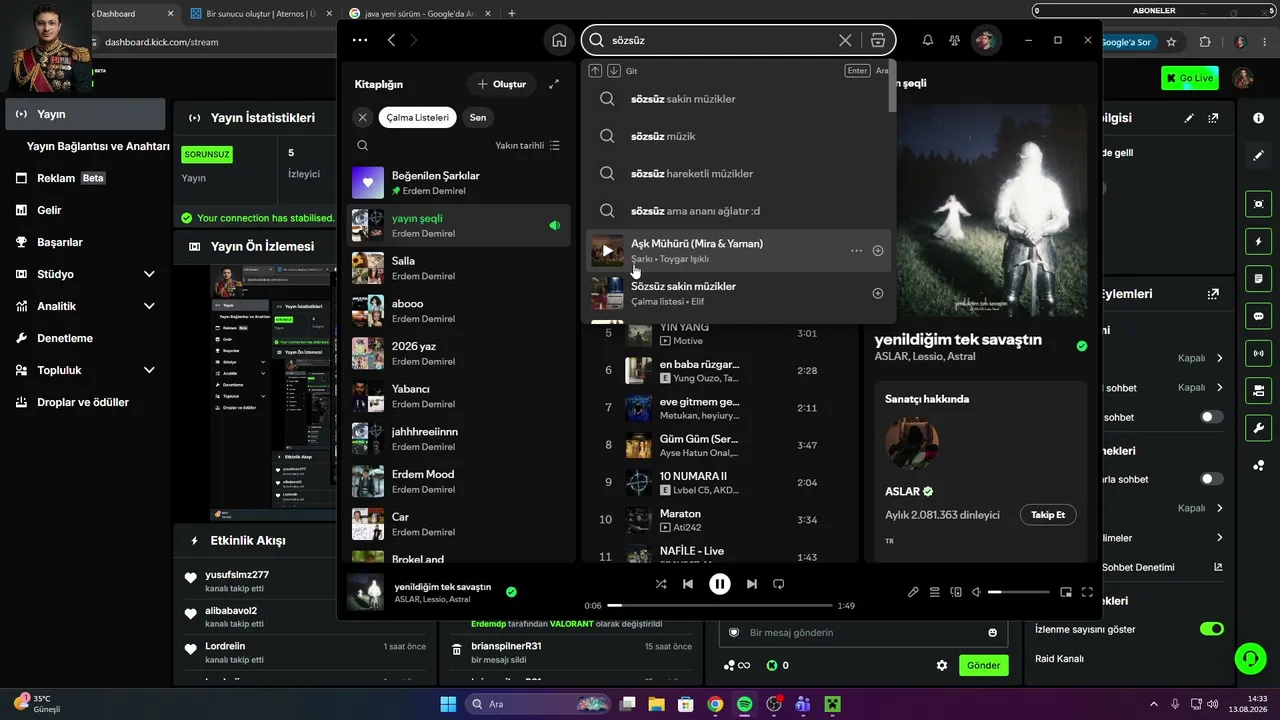Select suggestion "sözsüz sakin müzikler"
The width and height of the screenshot is (1280, 720).
coord(737,99)
